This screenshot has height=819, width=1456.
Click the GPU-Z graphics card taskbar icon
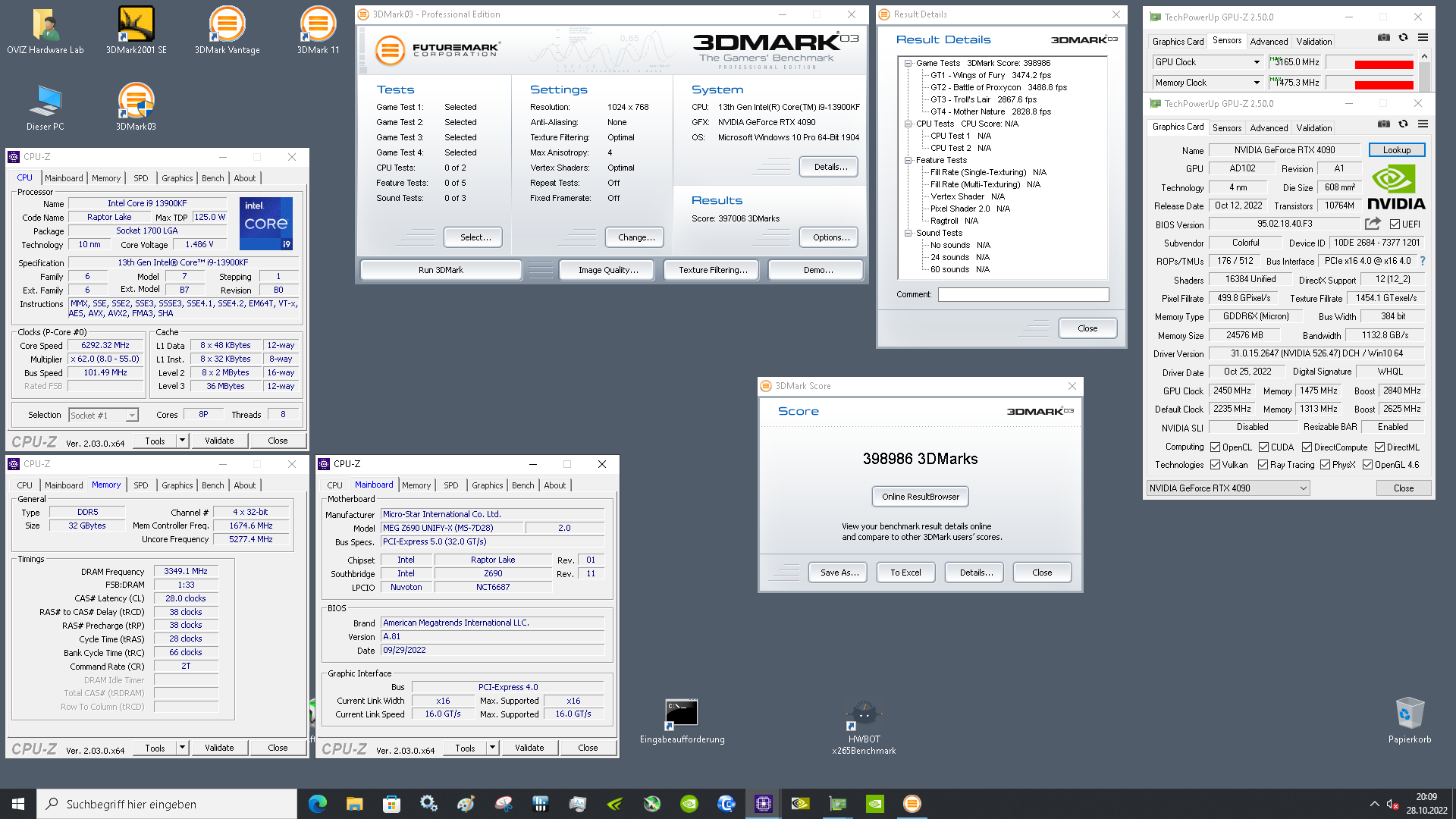(x=837, y=804)
